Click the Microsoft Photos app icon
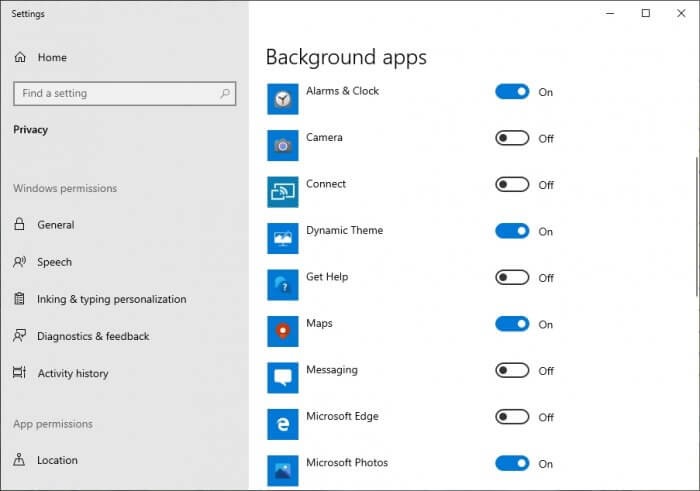The width and height of the screenshot is (700, 491). [x=283, y=470]
